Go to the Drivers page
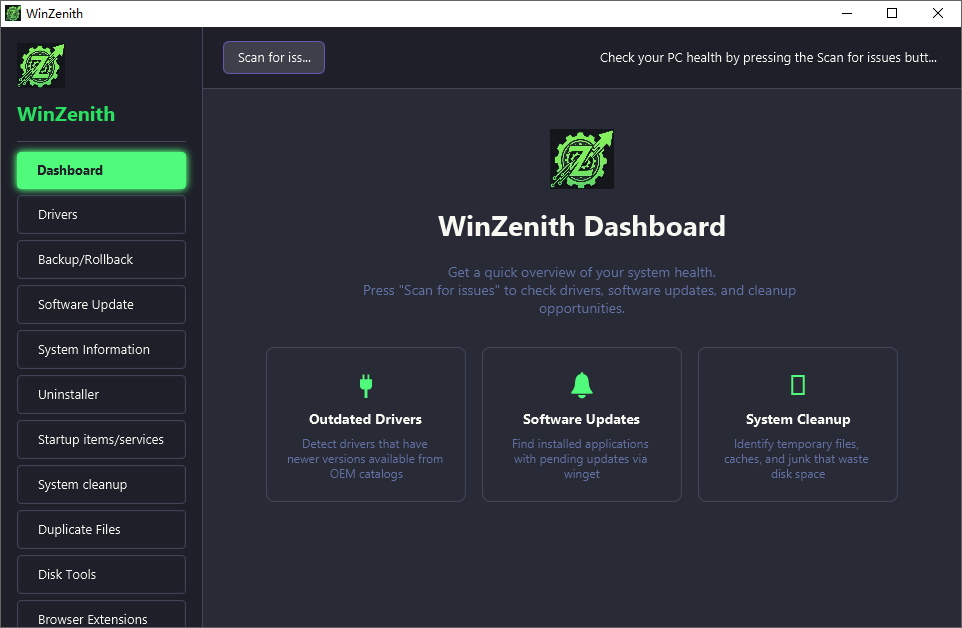This screenshot has width=962, height=628. click(101, 215)
